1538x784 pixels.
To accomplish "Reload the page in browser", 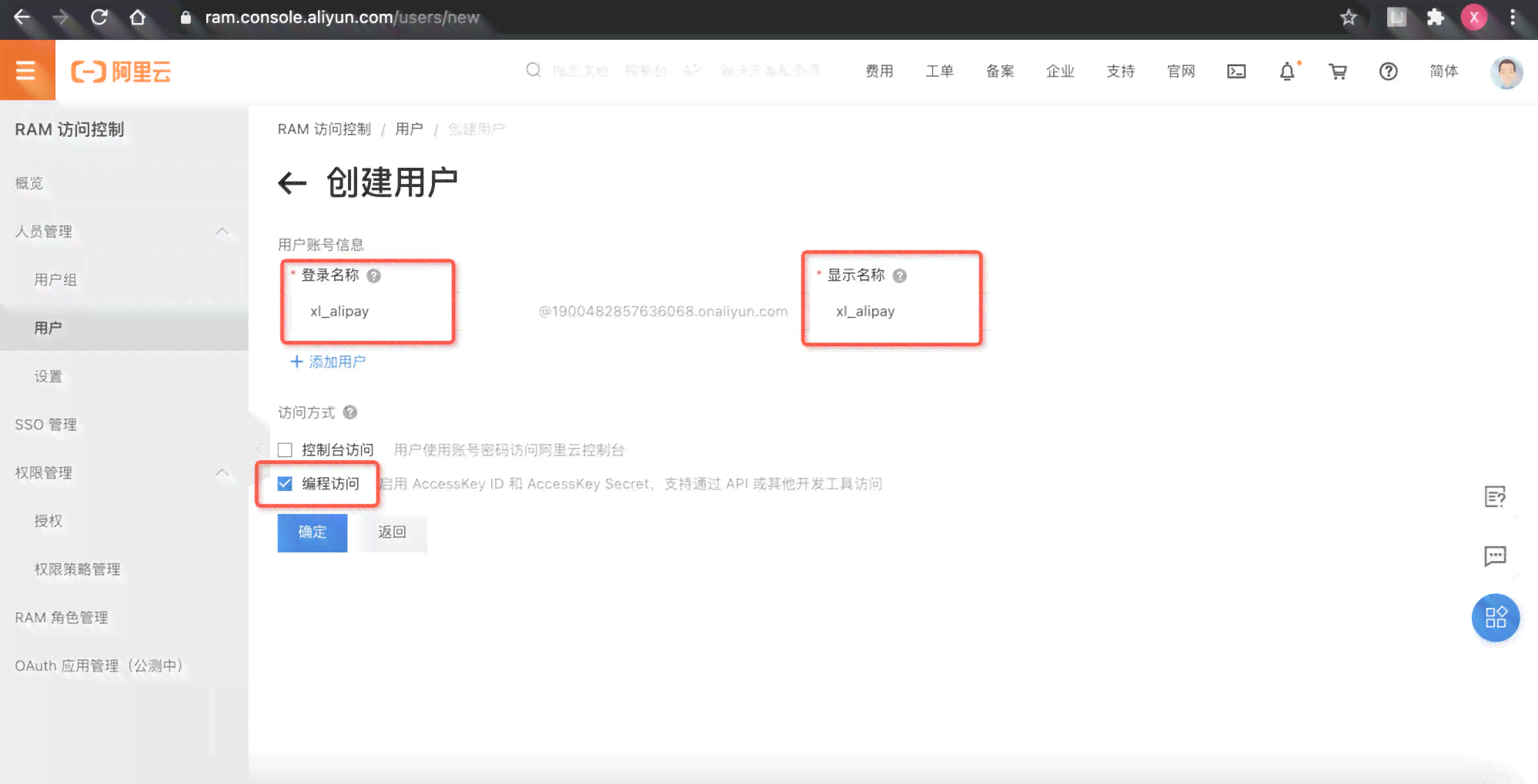I will tap(99, 17).
